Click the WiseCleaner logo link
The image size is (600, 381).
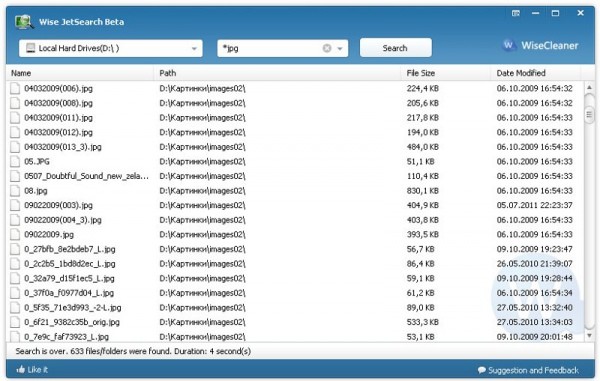click(x=540, y=46)
